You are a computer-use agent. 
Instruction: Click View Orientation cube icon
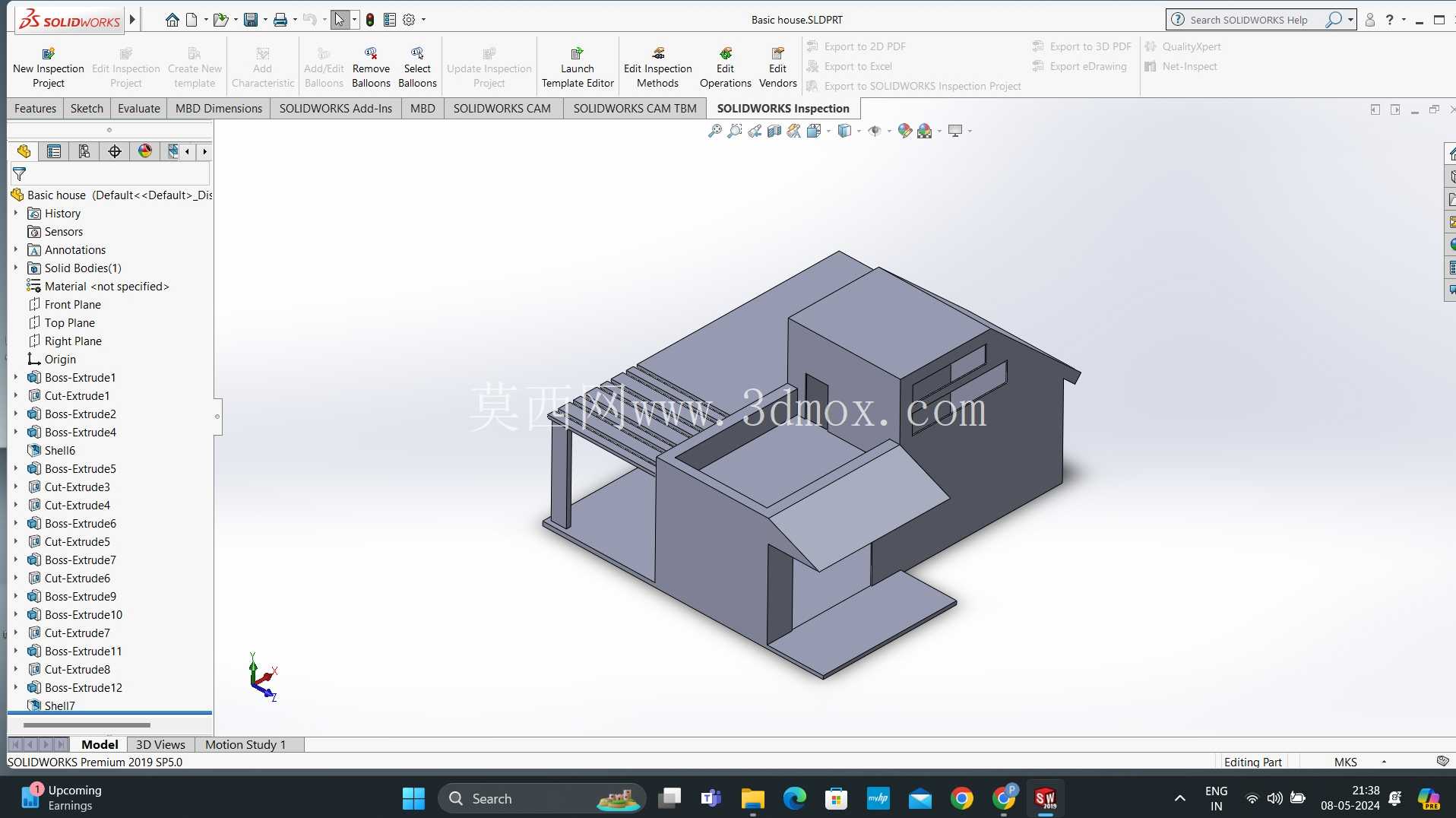[x=814, y=131]
